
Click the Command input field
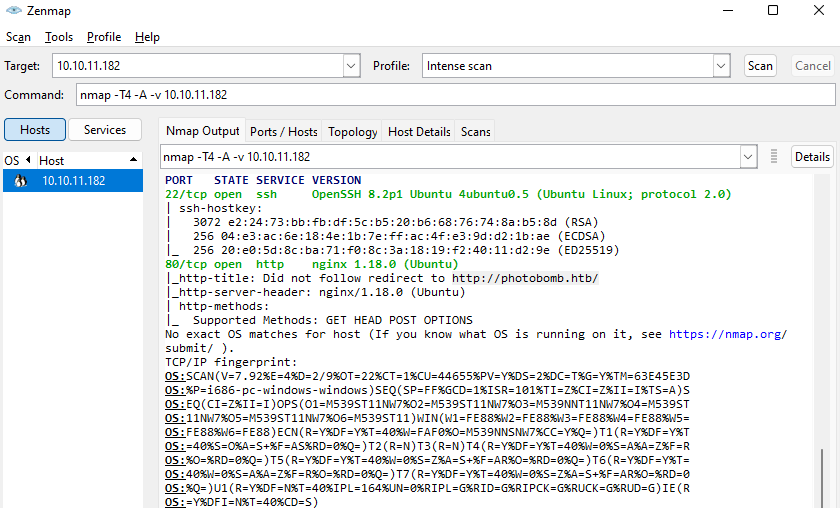(455, 95)
